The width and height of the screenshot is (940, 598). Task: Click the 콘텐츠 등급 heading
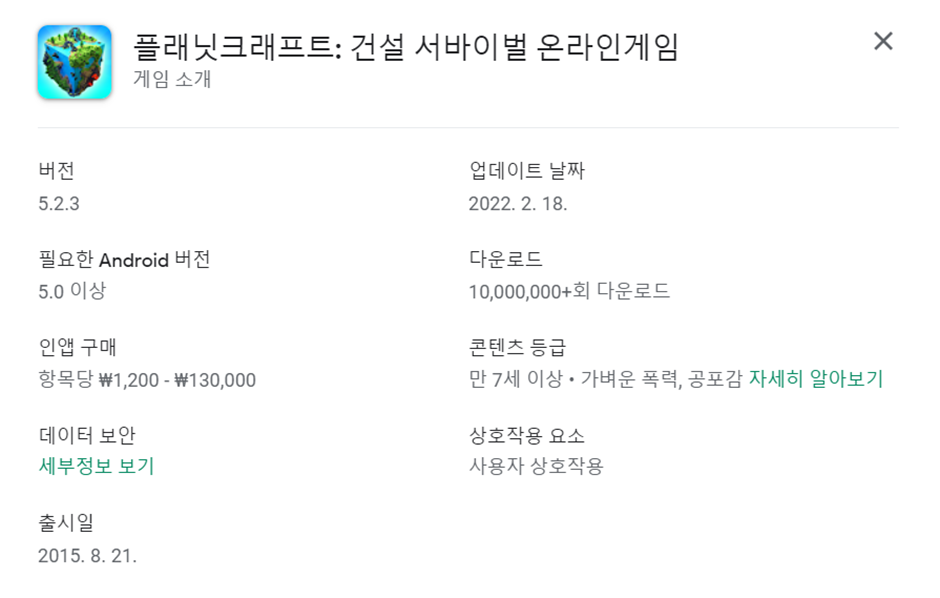tap(517, 347)
